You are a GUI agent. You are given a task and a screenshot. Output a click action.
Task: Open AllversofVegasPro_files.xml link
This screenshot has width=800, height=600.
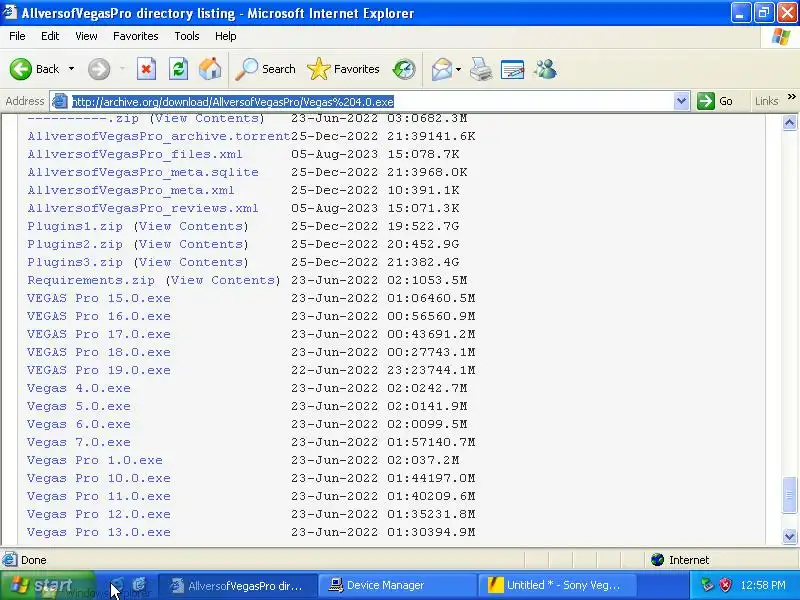[x=135, y=154]
